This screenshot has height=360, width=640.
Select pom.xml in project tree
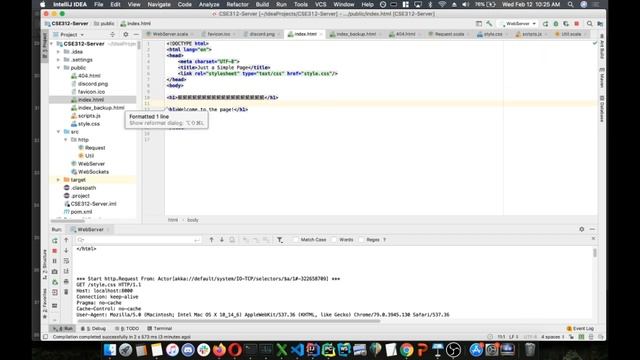pyautogui.click(x=81, y=212)
